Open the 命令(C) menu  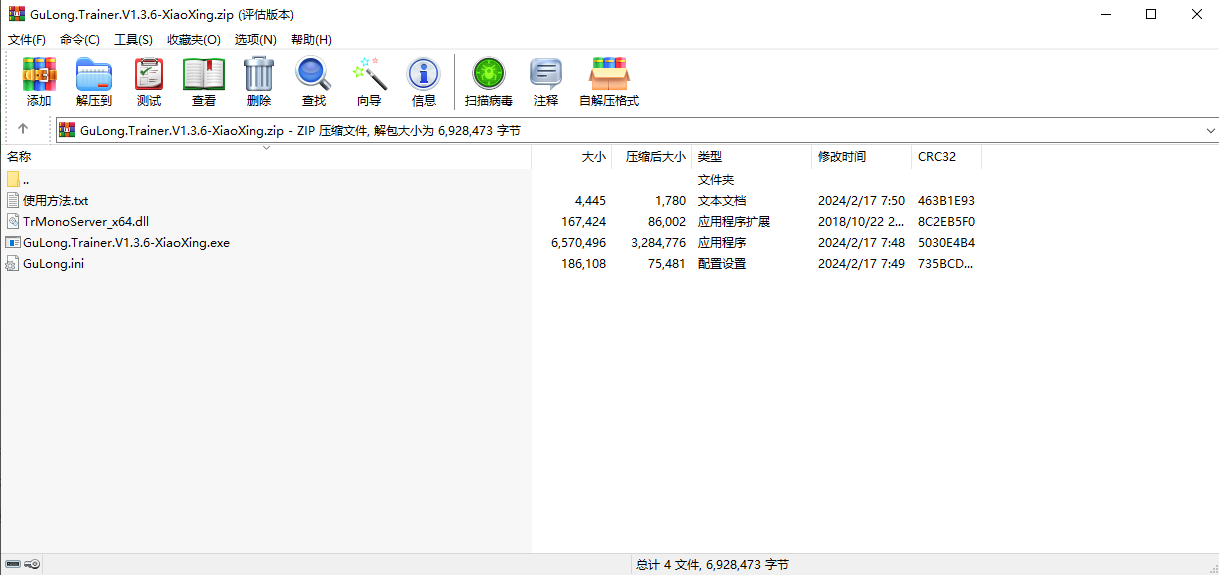coord(80,40)
